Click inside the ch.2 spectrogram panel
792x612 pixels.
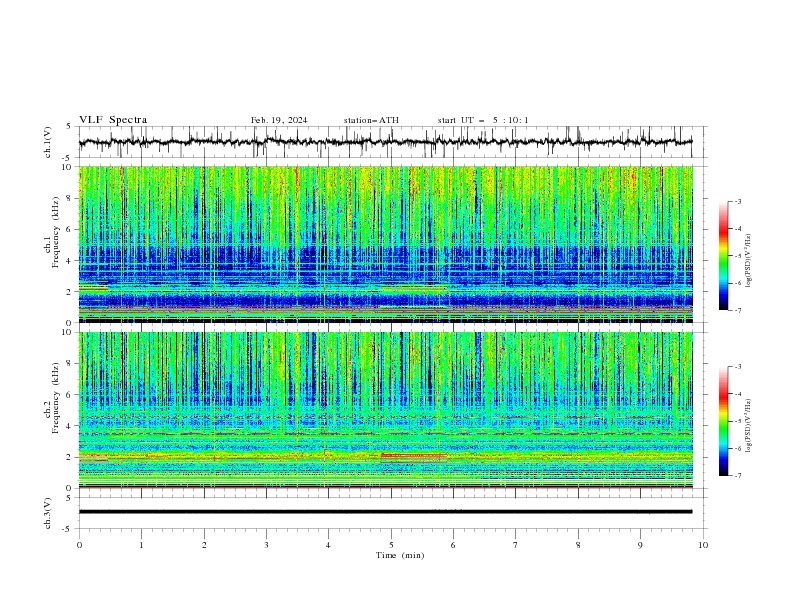(385, 410)
